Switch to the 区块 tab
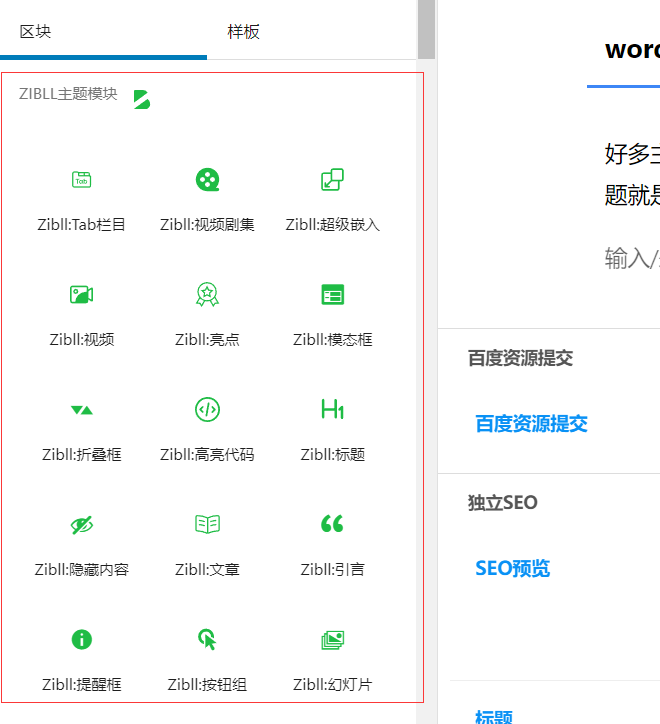This screenshot has height=724, width=660. (36, 31)
